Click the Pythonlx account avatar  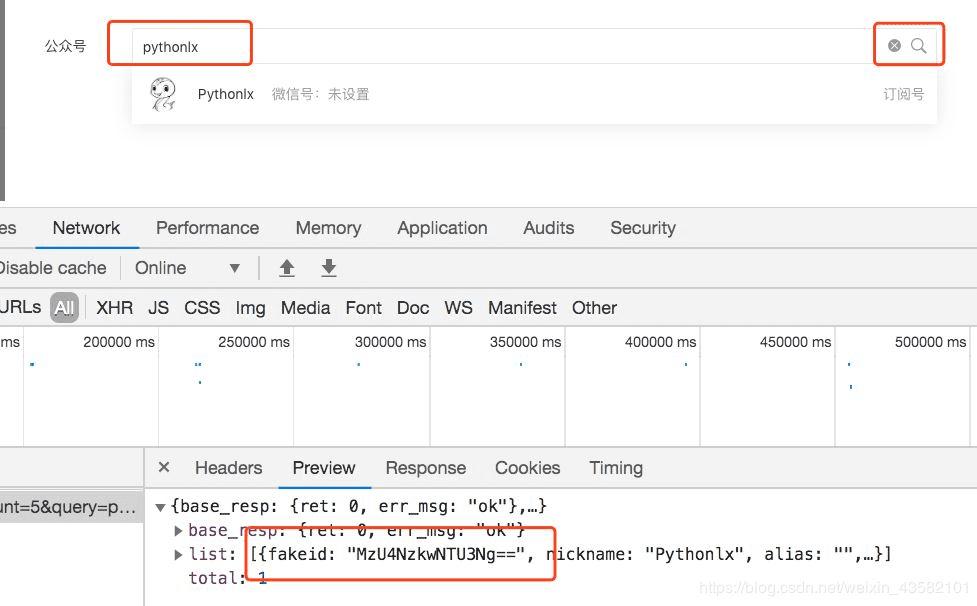tap(163, 94)
